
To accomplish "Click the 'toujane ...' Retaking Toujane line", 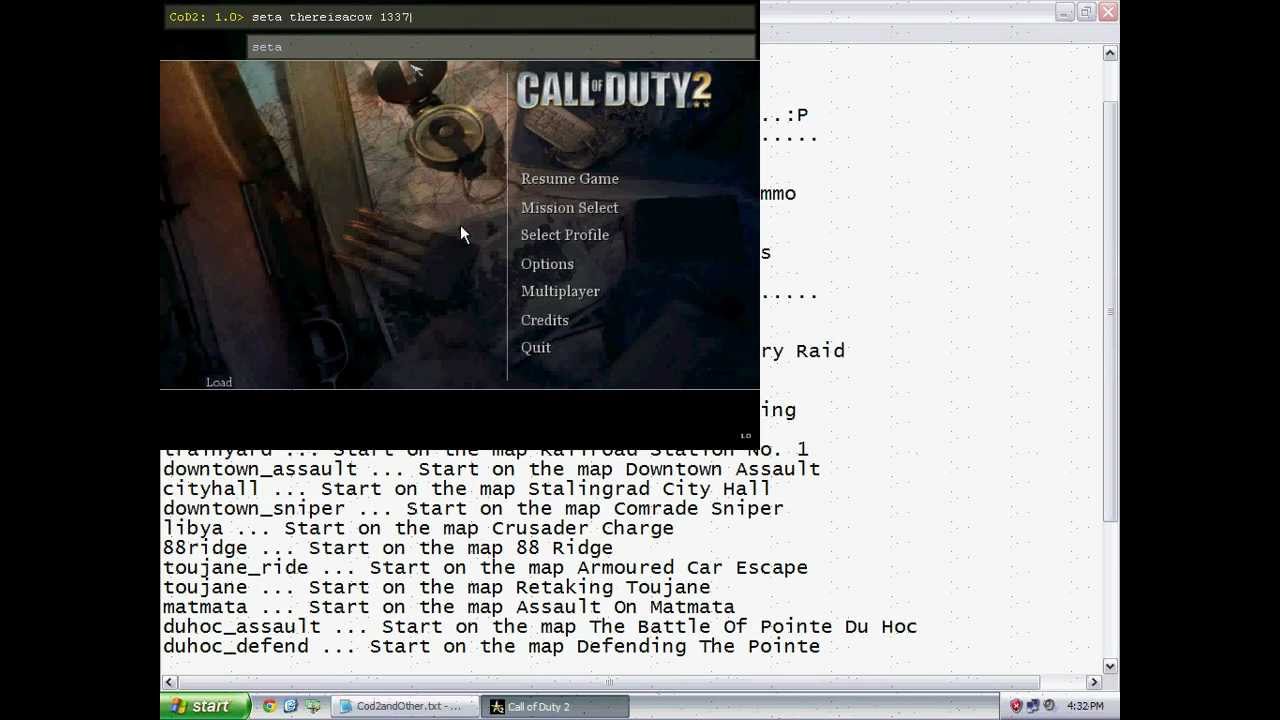I will (437, 587).
